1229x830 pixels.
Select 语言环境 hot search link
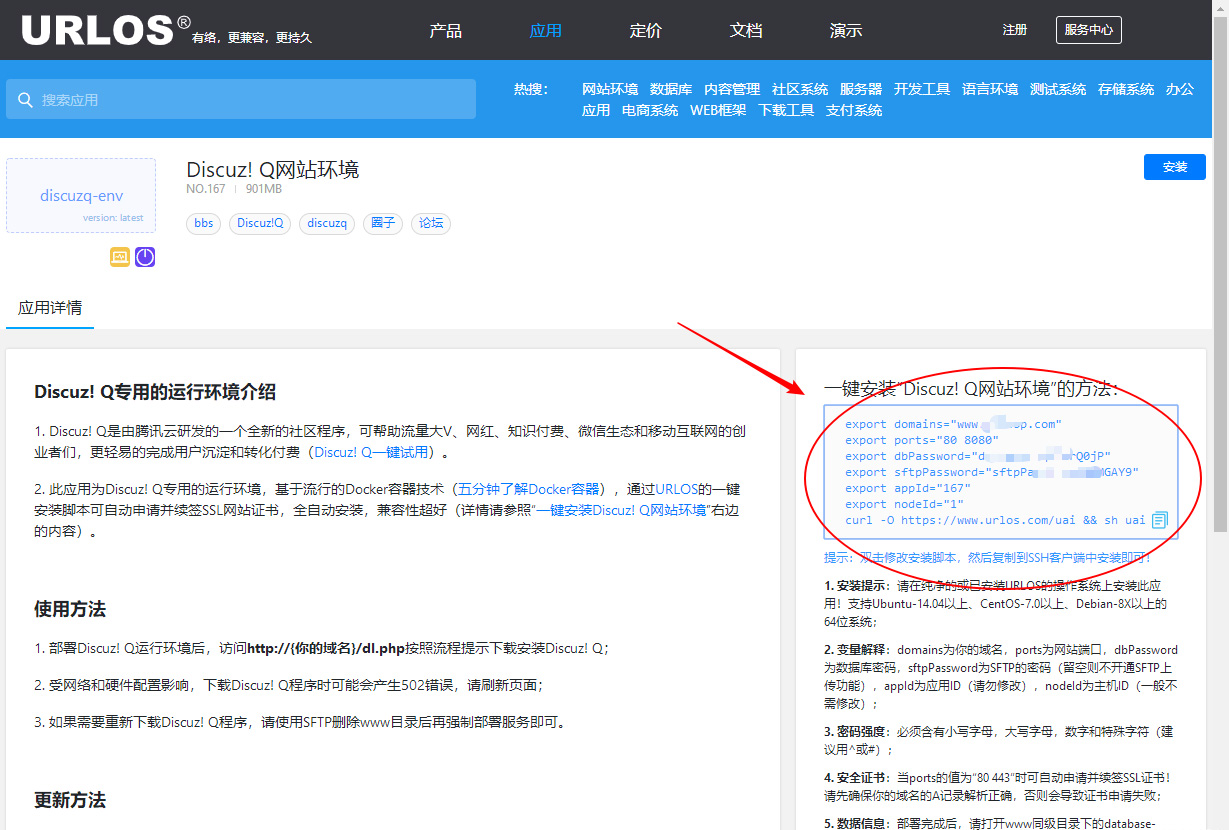[990, 89]
